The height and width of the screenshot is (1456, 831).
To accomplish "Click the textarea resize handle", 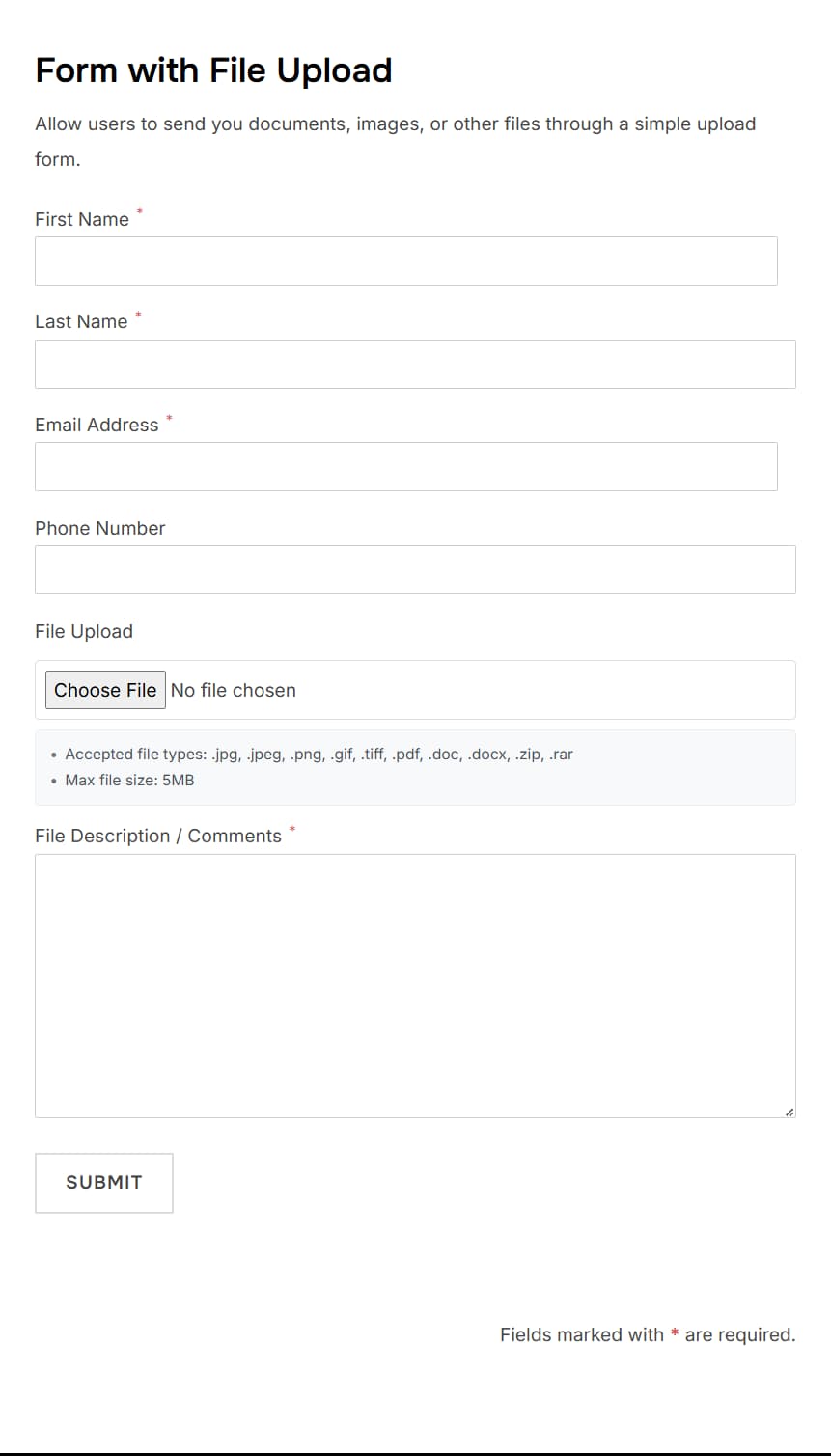I will pyautogui.click(x=789, y=1111).
